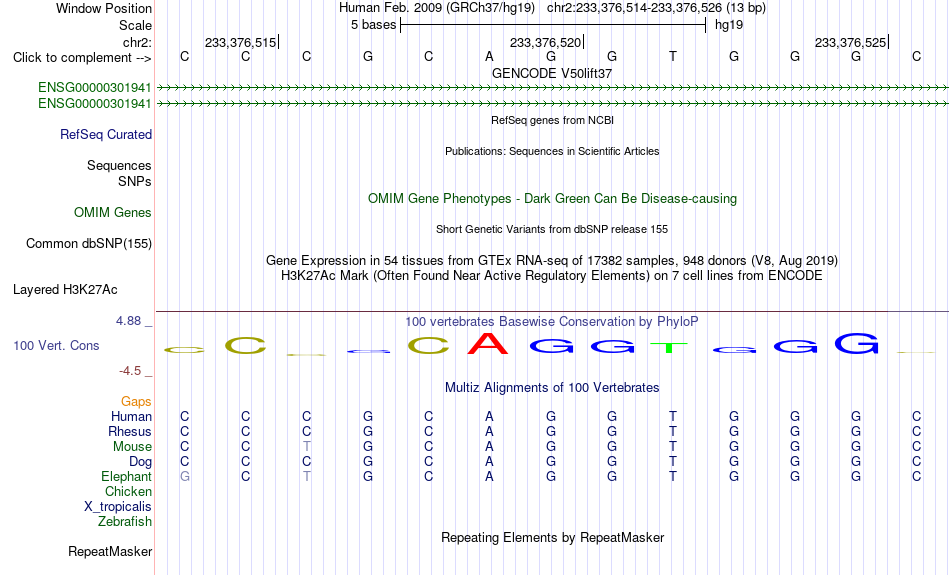Click '100 vertebrates Basewise Conservation by PhyloP' title
The image size is (950, 575).
[552, 322]
